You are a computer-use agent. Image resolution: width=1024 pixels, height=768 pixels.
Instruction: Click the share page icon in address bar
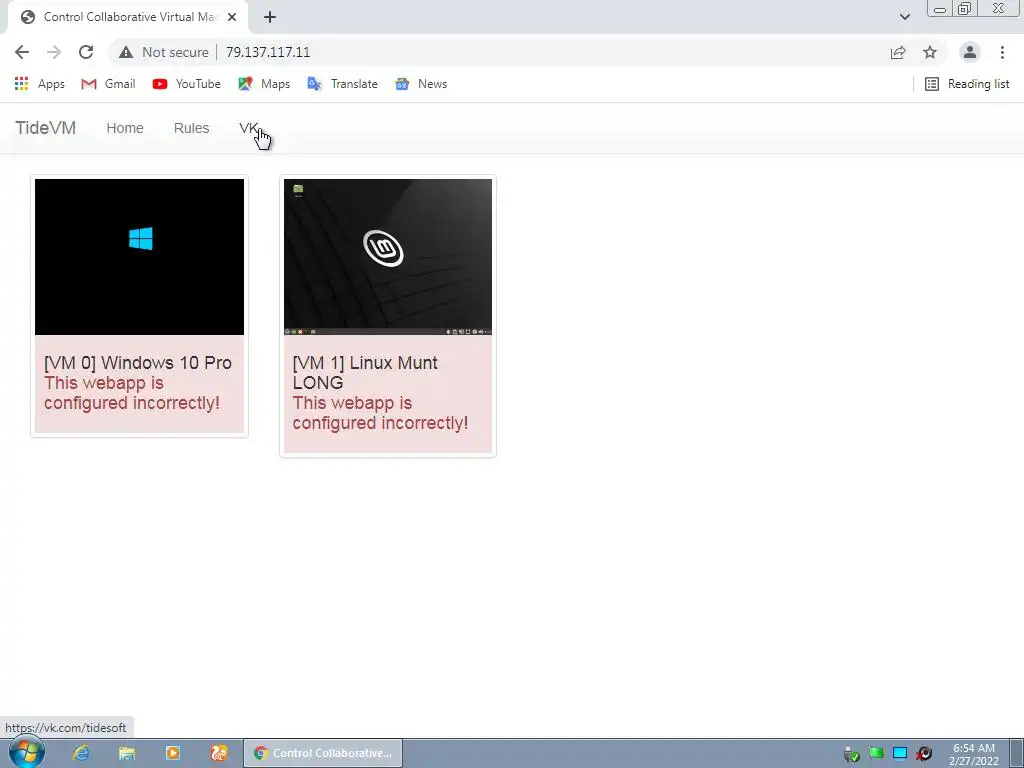[898, 52]
